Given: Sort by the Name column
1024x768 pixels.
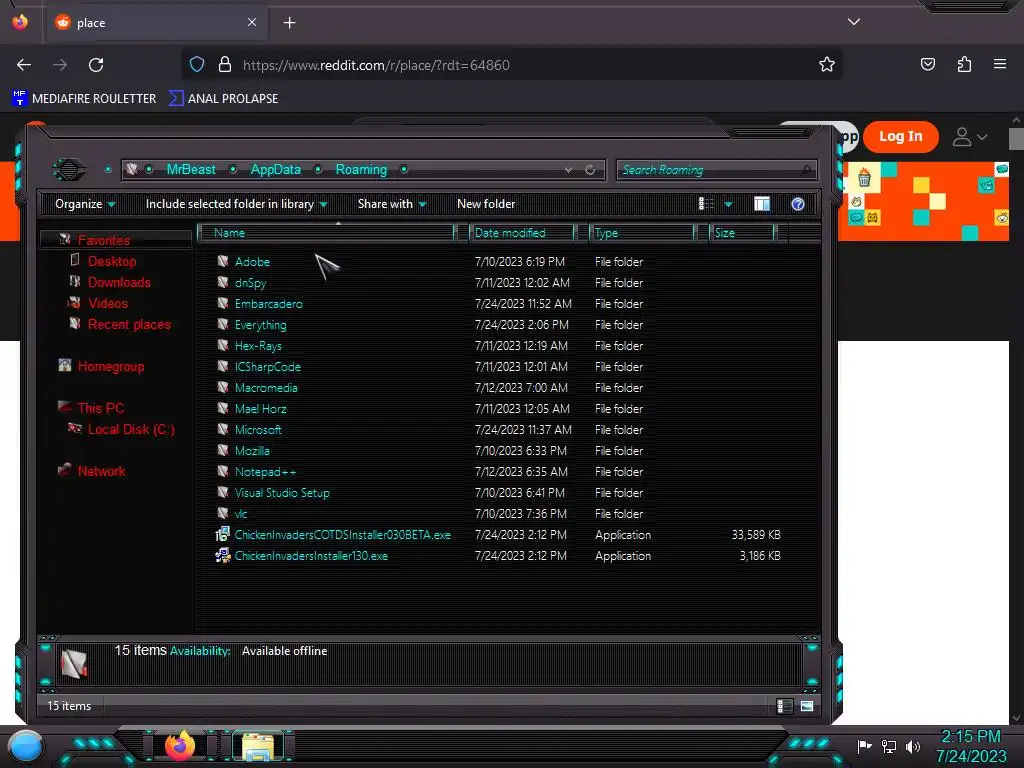Looking at the screenshot, I should pyautogui.click(x=327, y=233).
